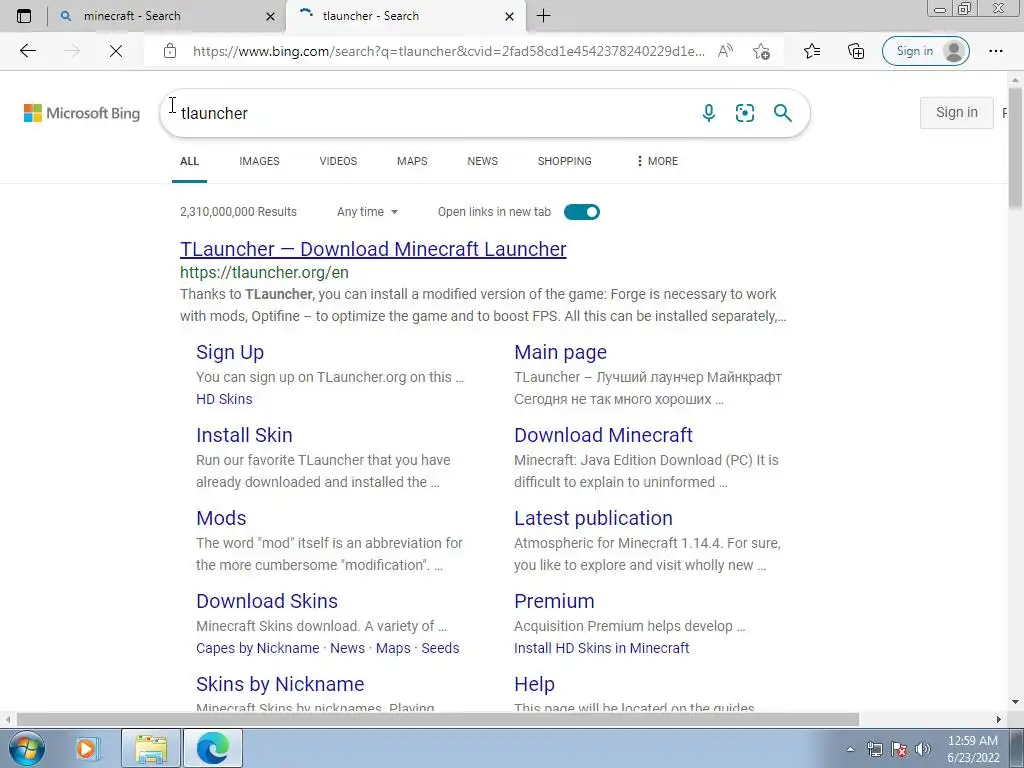The image size is (1024, 768).
Task: Open the Install Skin sitelink
Action: [244, 435]
